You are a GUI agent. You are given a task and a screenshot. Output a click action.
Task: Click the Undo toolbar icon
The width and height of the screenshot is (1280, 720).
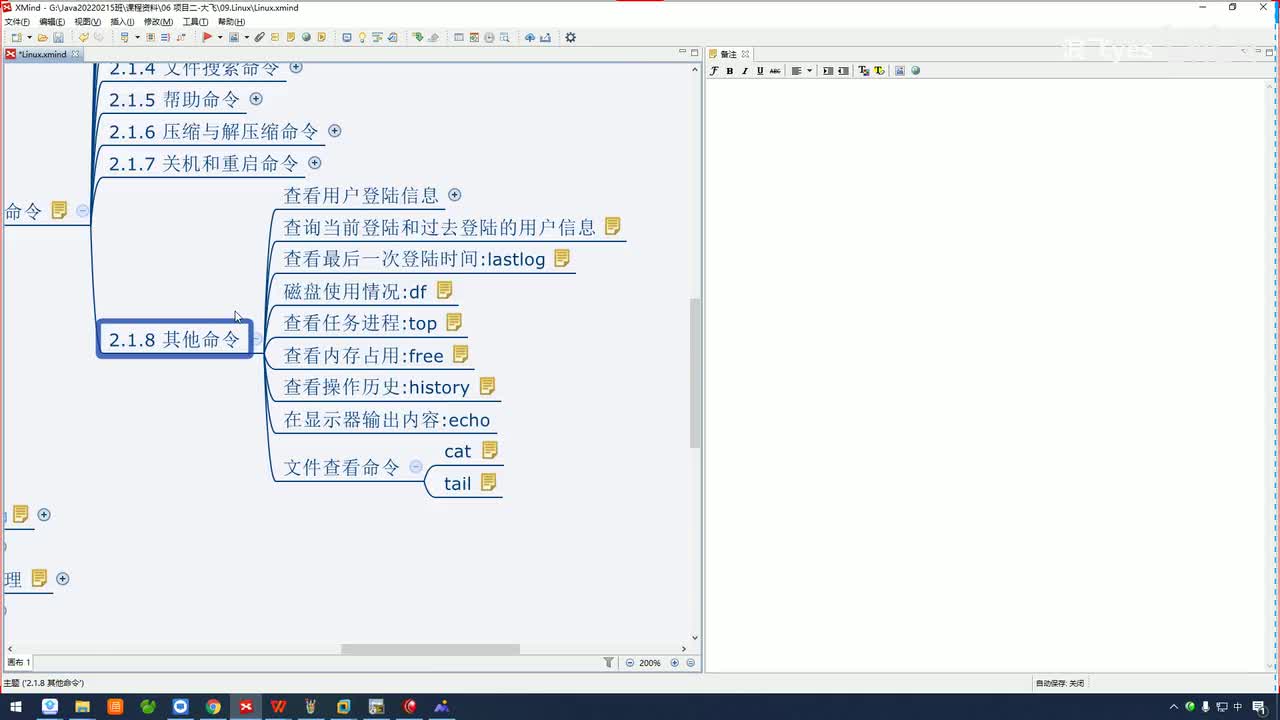click(x=84, y=37)
